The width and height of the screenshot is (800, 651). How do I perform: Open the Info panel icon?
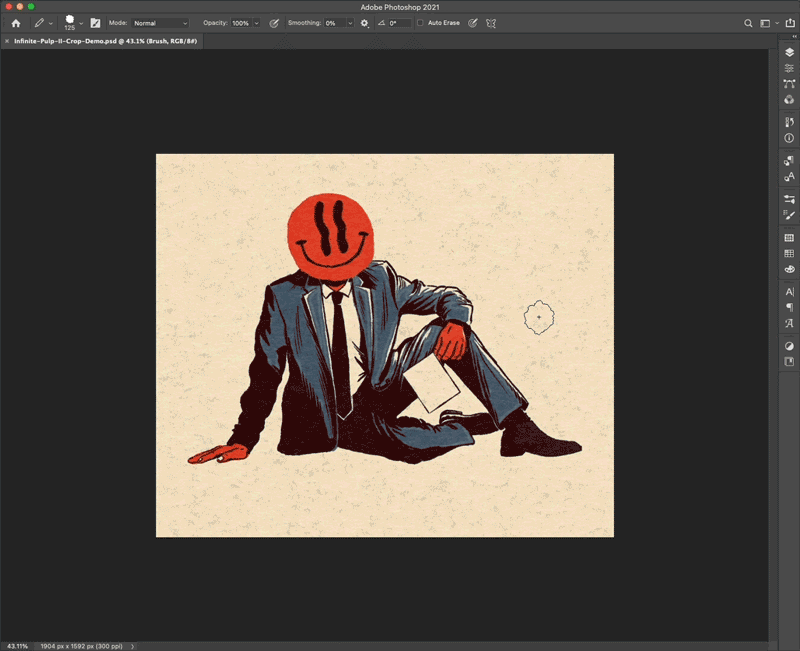click(x=789, y=138)
